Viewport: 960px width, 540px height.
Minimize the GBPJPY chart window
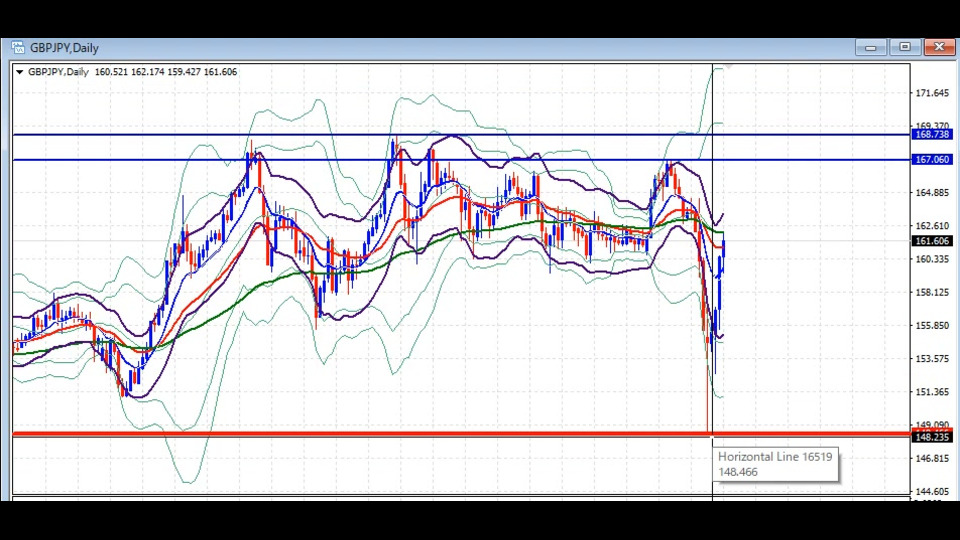pyautogui.click(x=871, y=47)
